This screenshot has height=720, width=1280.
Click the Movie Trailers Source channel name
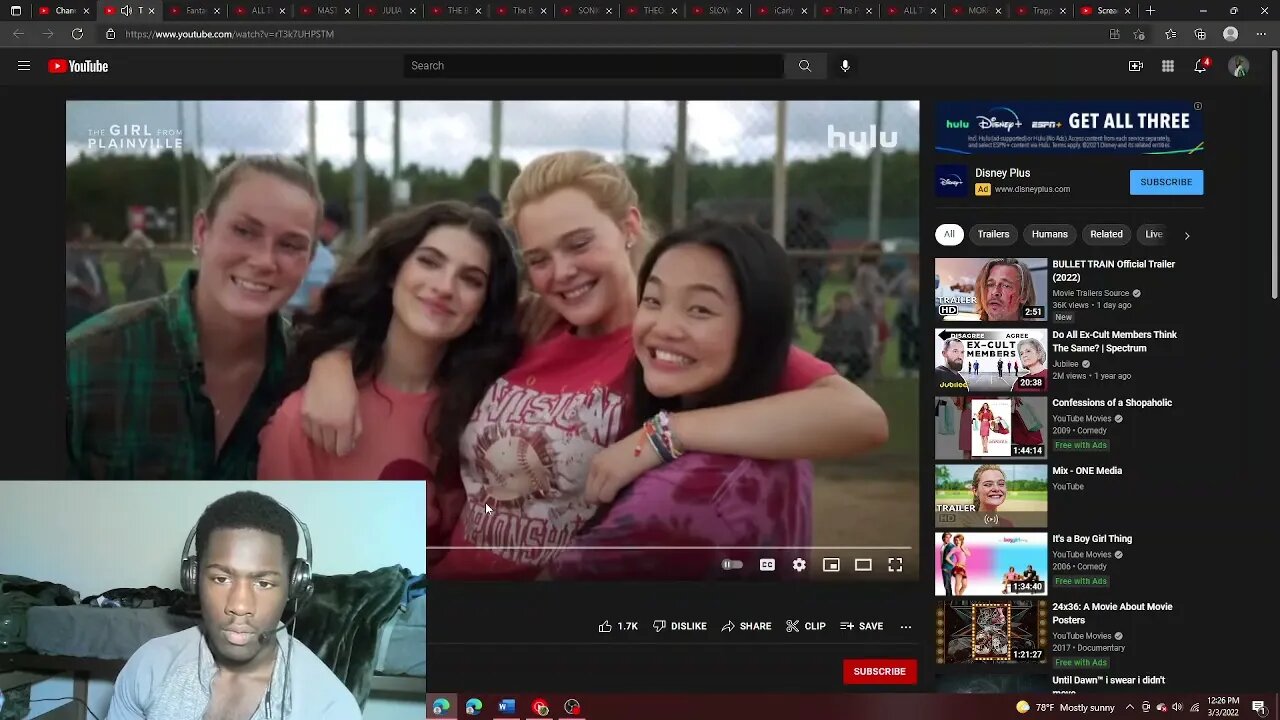[x=1090, y=293]
